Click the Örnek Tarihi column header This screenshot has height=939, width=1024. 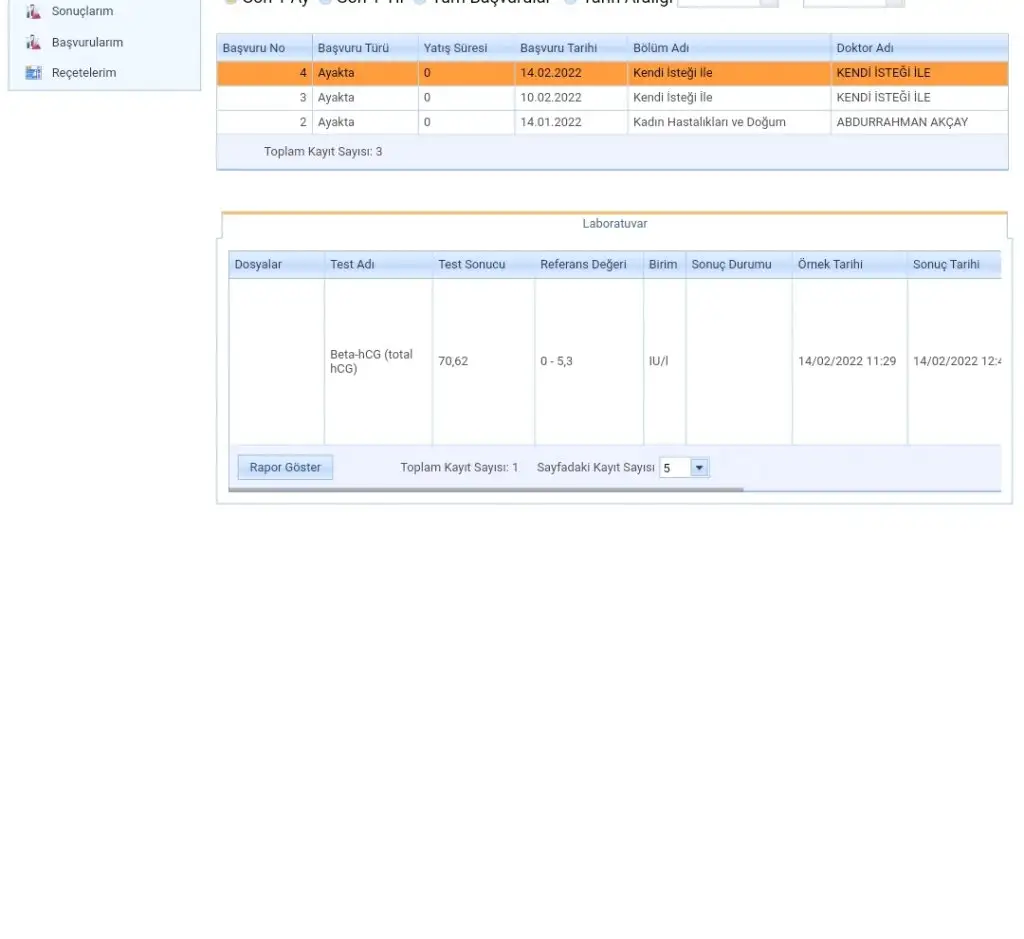tap(830, 265)
